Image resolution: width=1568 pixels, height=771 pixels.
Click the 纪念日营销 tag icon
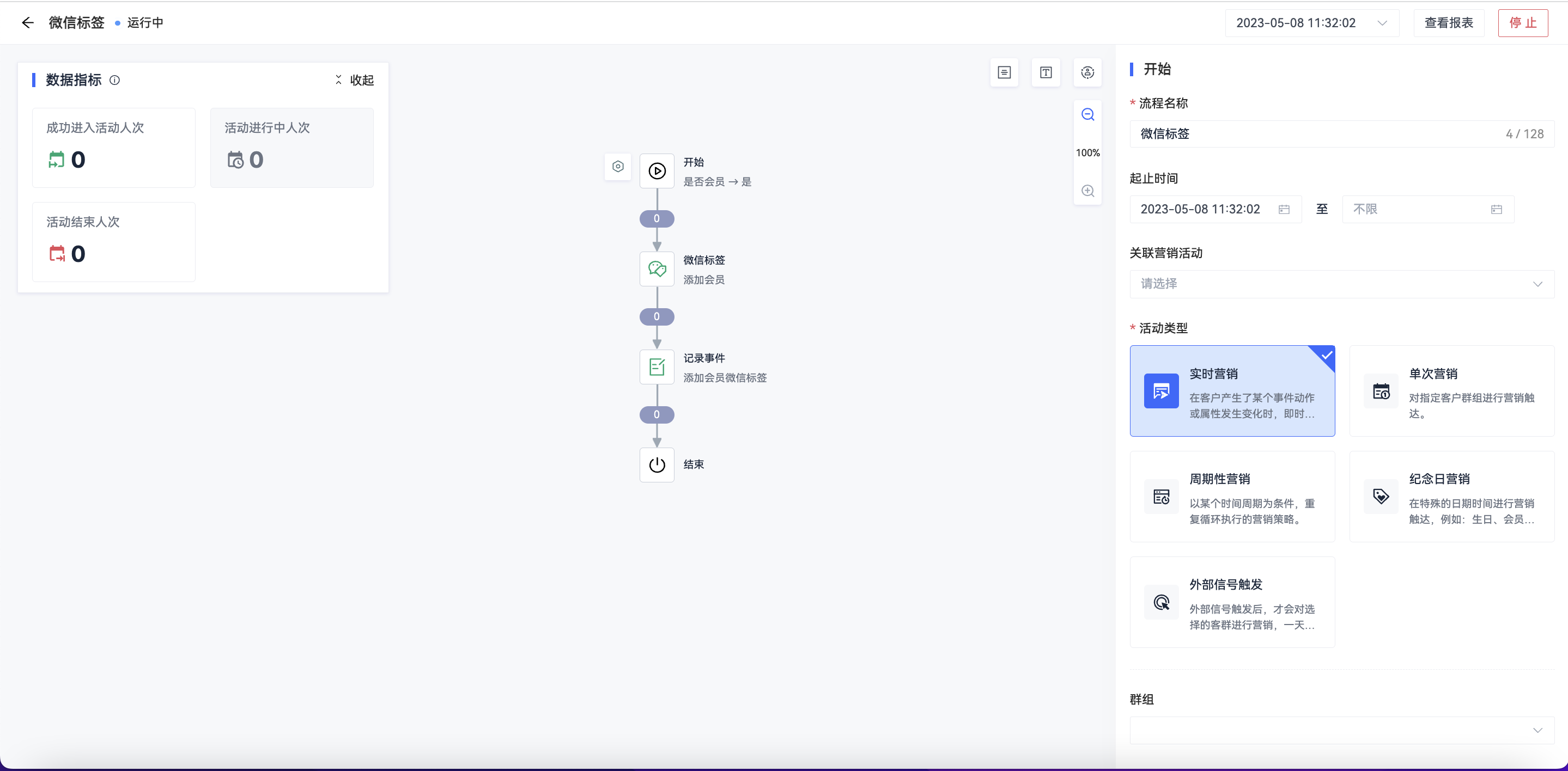1381,497
